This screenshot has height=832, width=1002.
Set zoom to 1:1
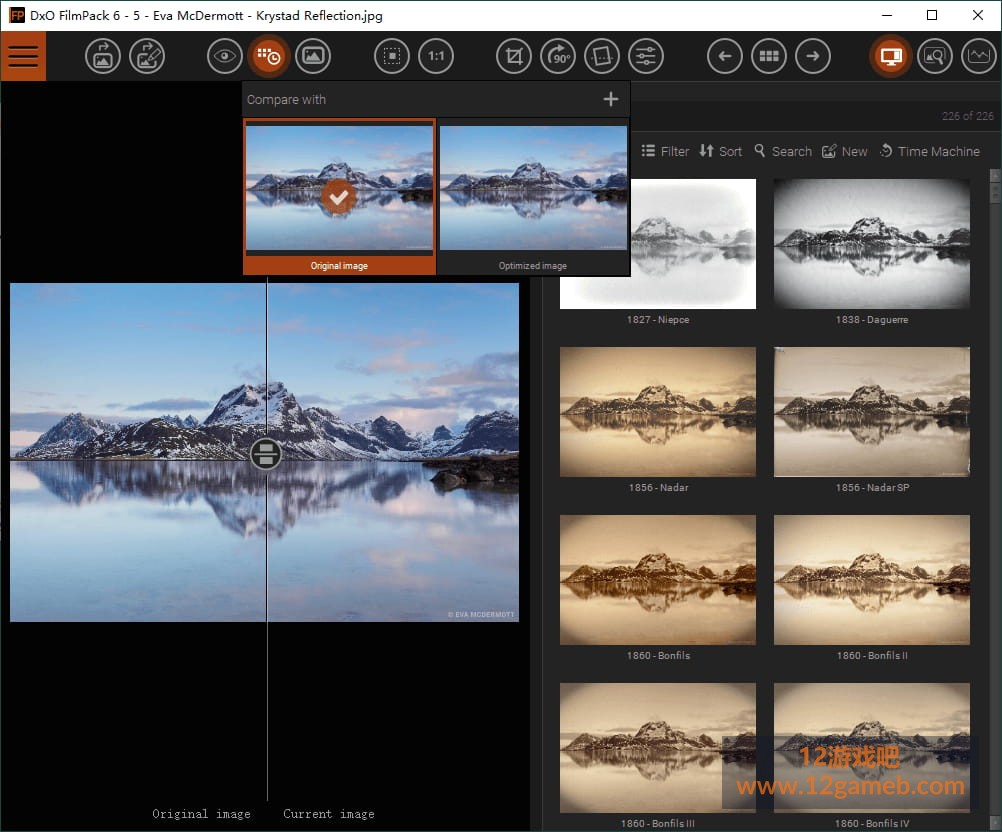point(436,56)
